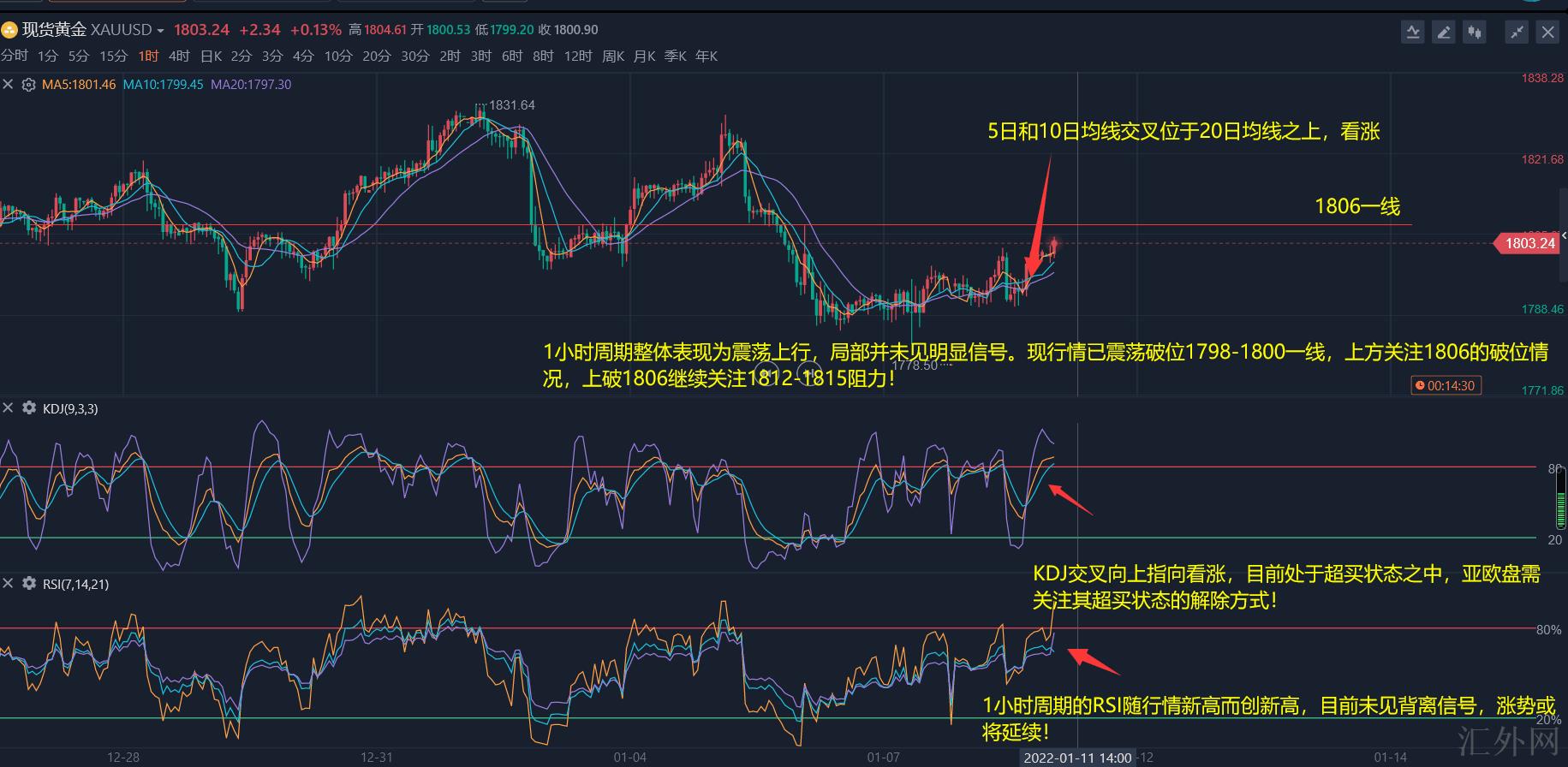Expand the XAUUSD symbol dropdown arrow

tap(160, 31)
